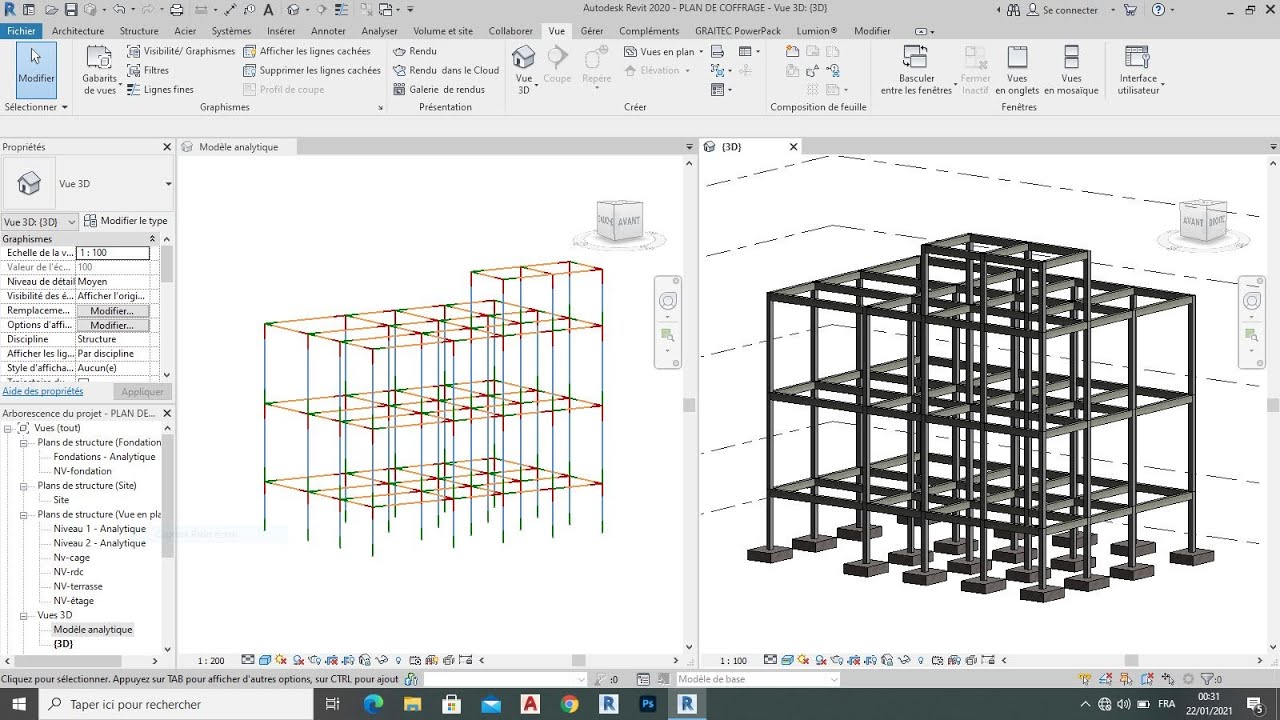Click Appliquer in properties panel

click(142, 392)
